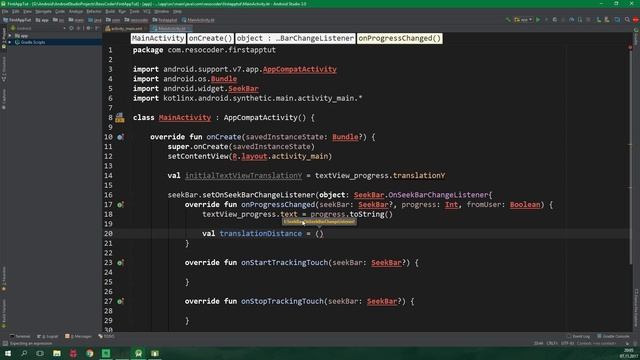Click the object : ...BarChangeListener breadcrumb
This screenshot has width=640, height=360.
coord(295,38)
